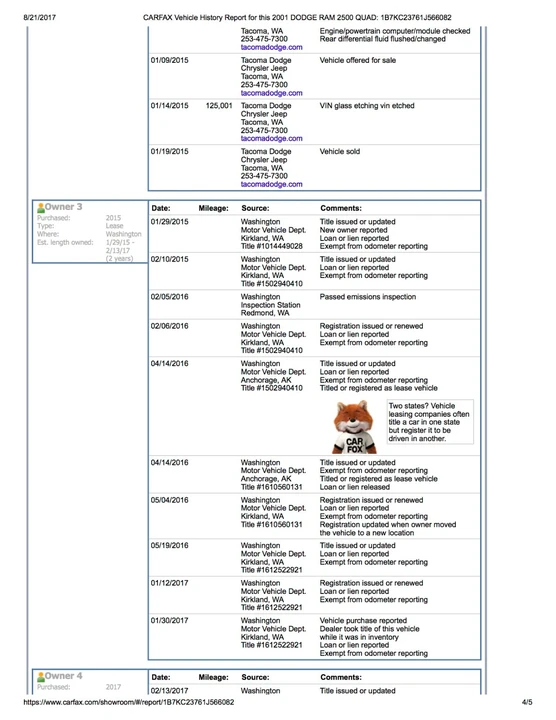Screen dimensions: 556x720
Task: Click the 'Two states?' CARFOX tip box
Action: point(430,422)
